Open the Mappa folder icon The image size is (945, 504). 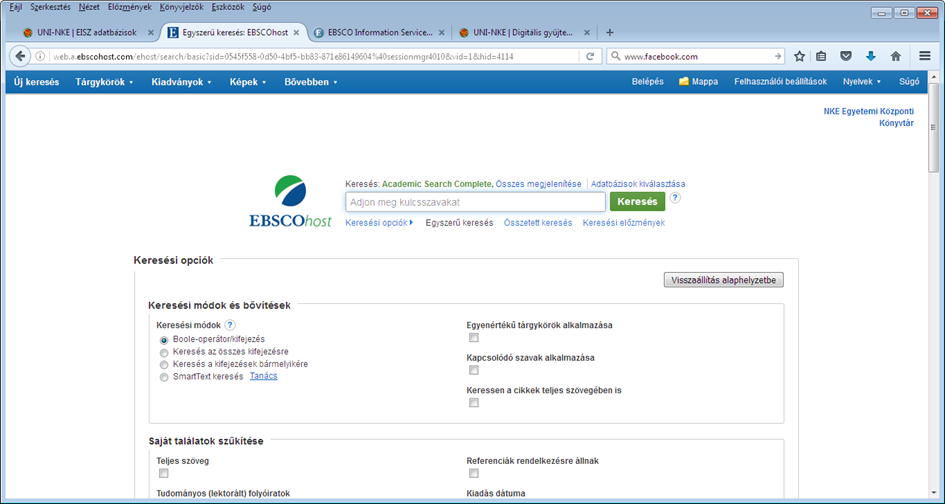click(683, 81)
